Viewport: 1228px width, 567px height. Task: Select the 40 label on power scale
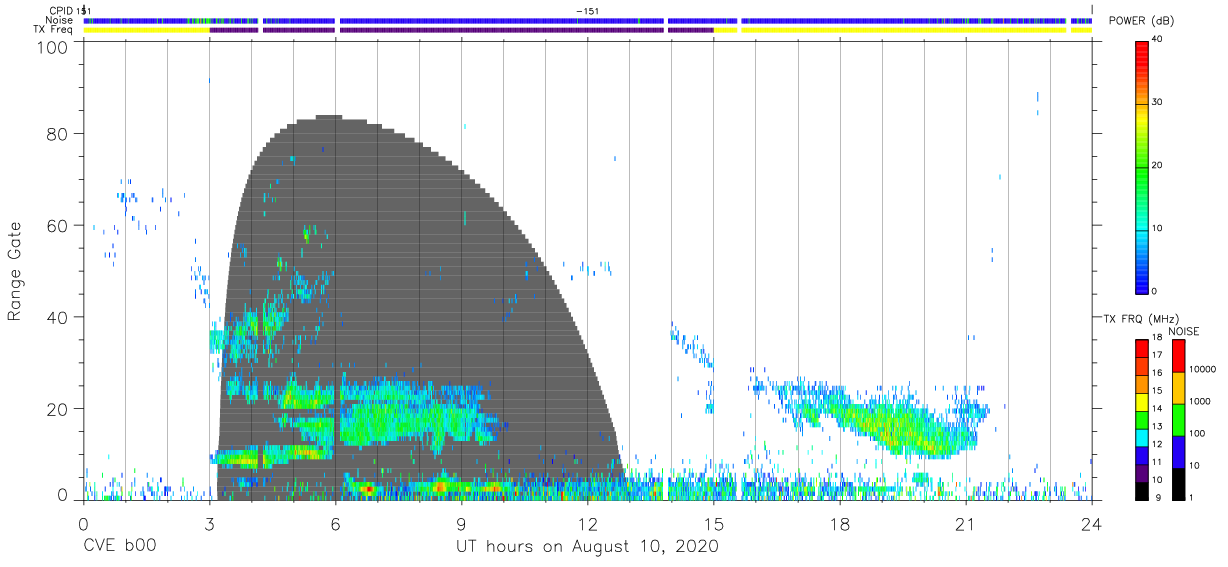click(x=1158, y=41)
